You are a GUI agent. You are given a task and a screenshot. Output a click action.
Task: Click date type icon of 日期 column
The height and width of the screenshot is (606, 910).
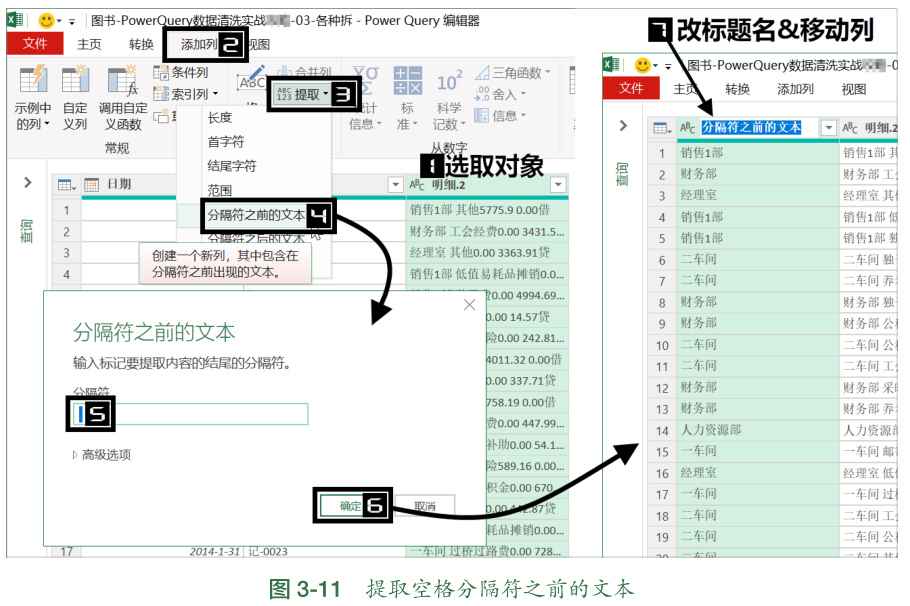point(92,185)
